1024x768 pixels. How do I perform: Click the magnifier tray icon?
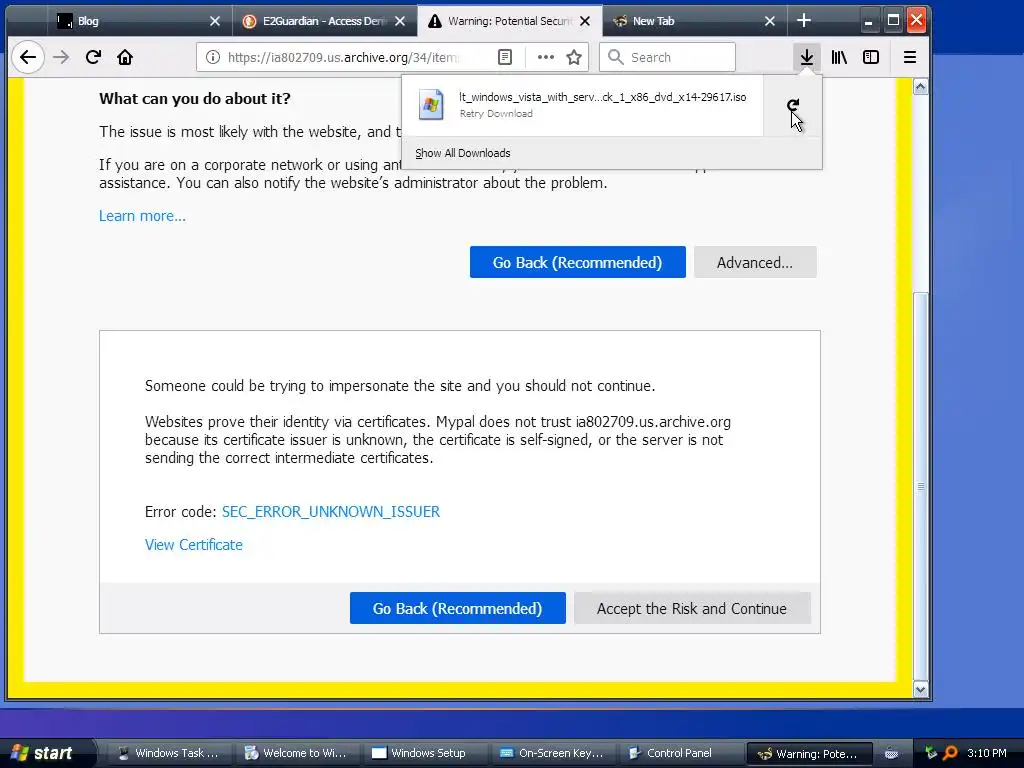(950, 753)
